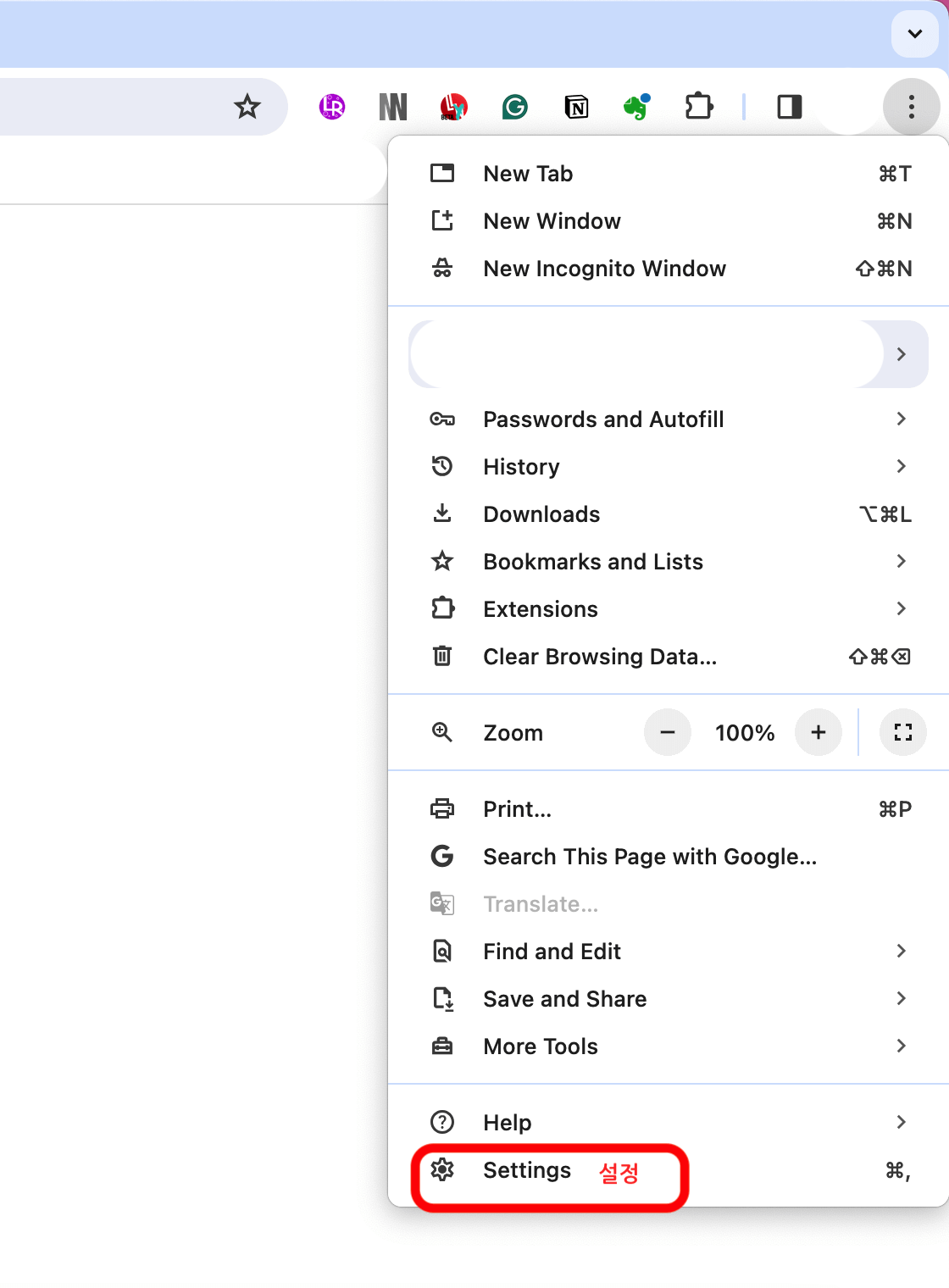This screenshot has width=949, height=1288.
Task: Bookmark this page with the star icon
Action: click(247, 107)
